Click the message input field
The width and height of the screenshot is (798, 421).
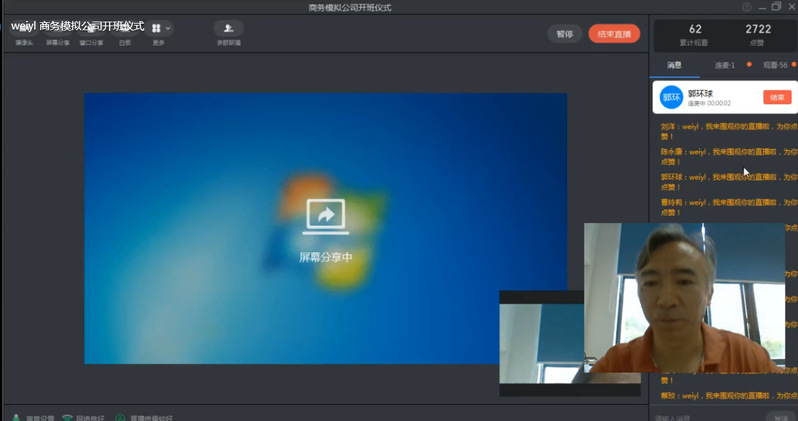pos(705,416)
